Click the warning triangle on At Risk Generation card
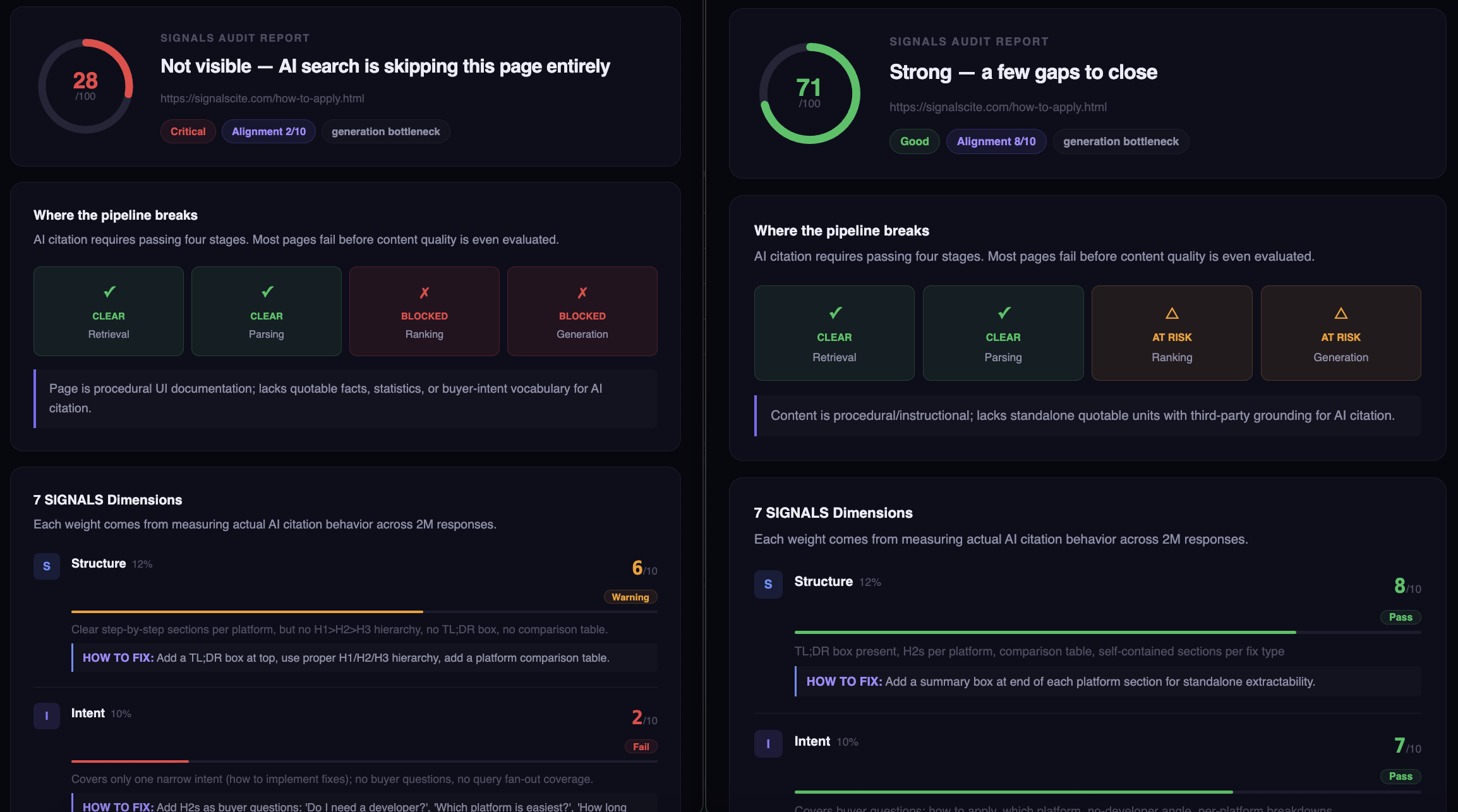1458x812 pixels. coord(1341,313)
